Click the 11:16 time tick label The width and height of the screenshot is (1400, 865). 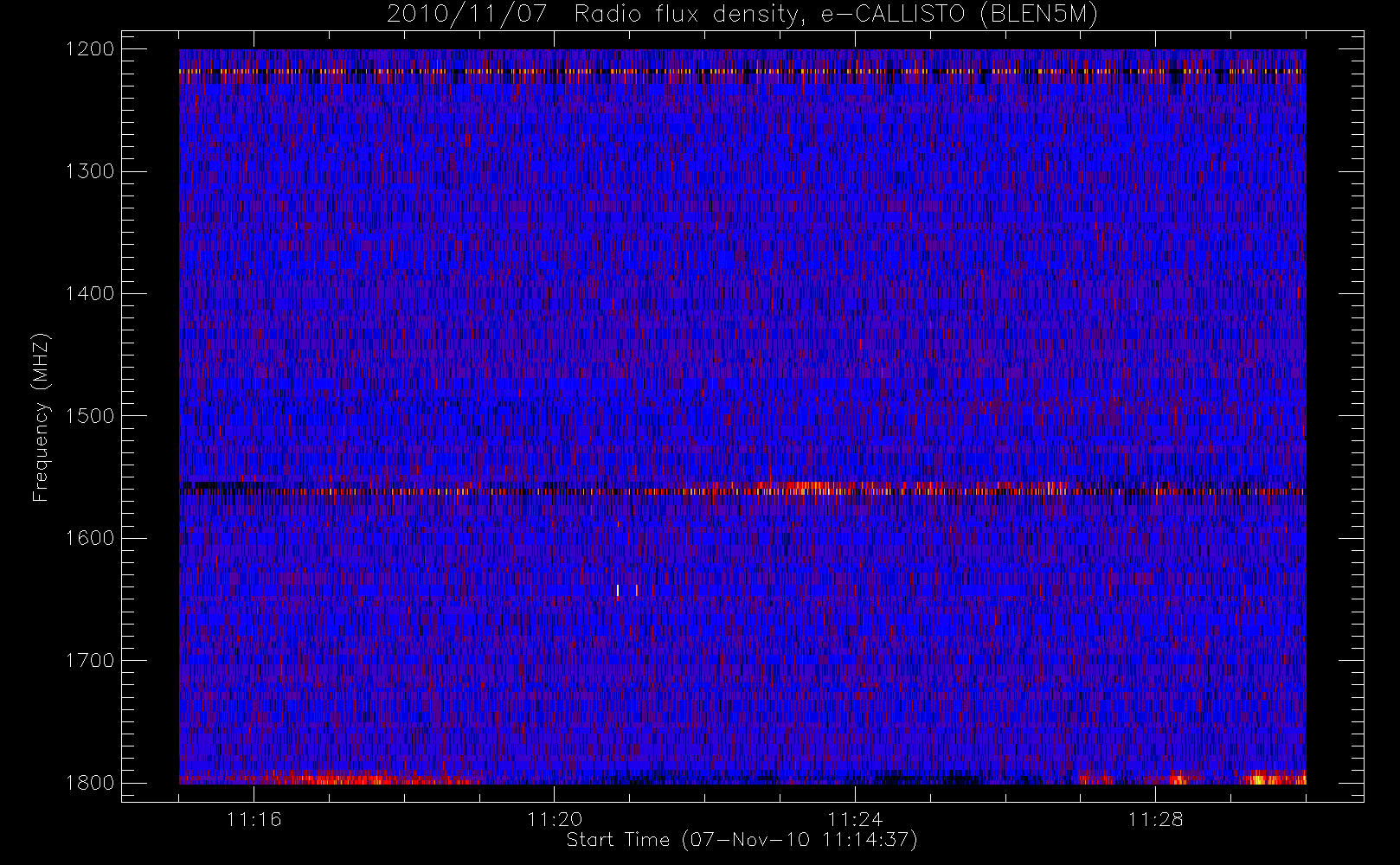254,819
